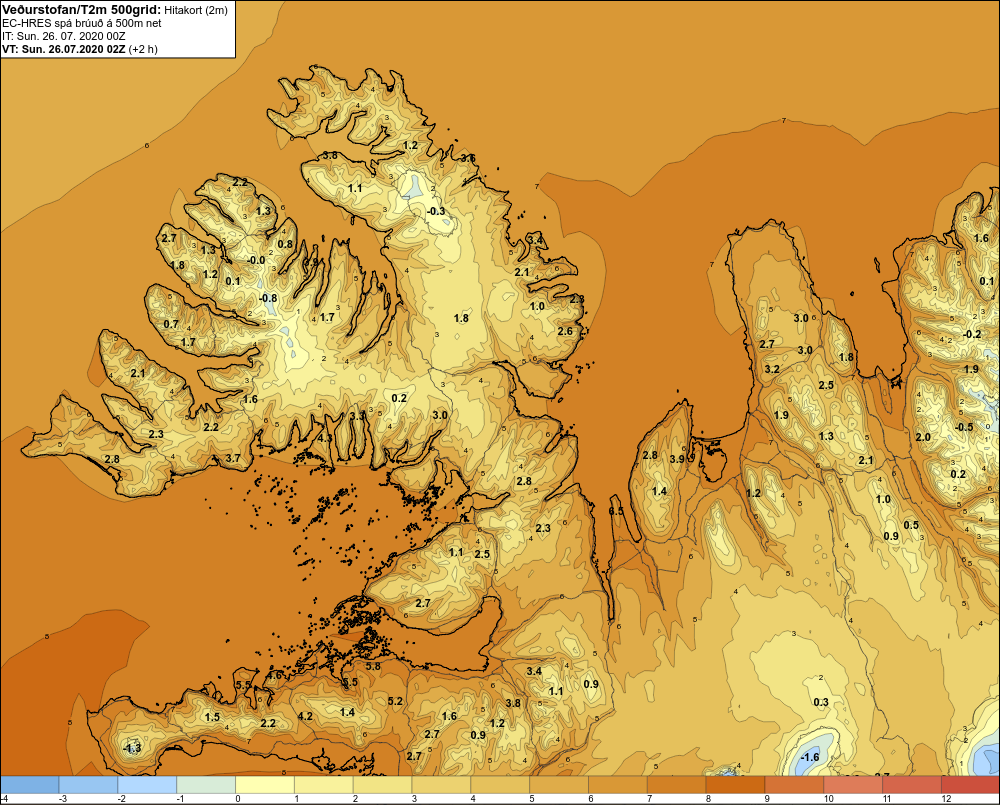Click the legend swatch between -2 and -1
Image resolution: width=1000 pixels, height=805 pixels.
147,784
